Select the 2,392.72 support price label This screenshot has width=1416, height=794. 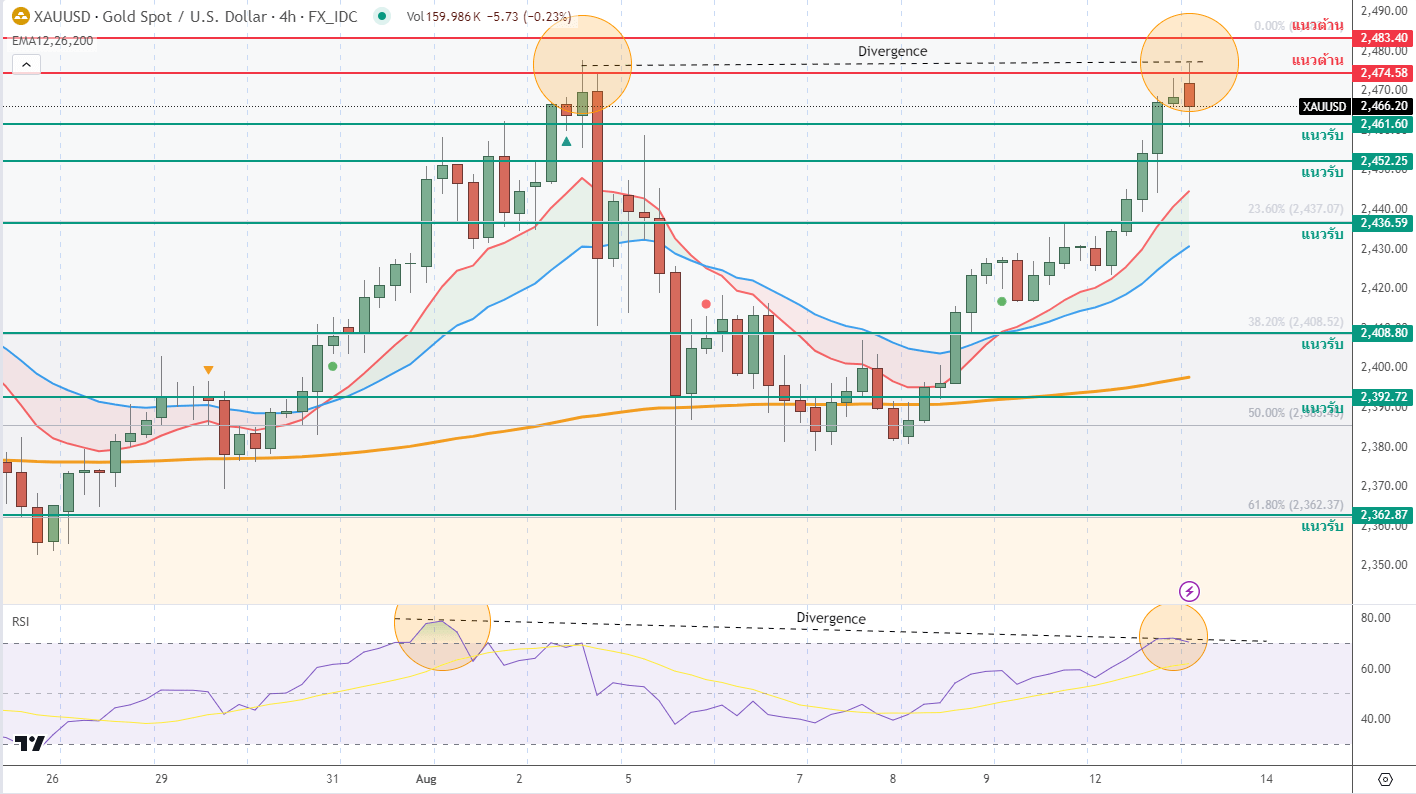pos(1383,397)
